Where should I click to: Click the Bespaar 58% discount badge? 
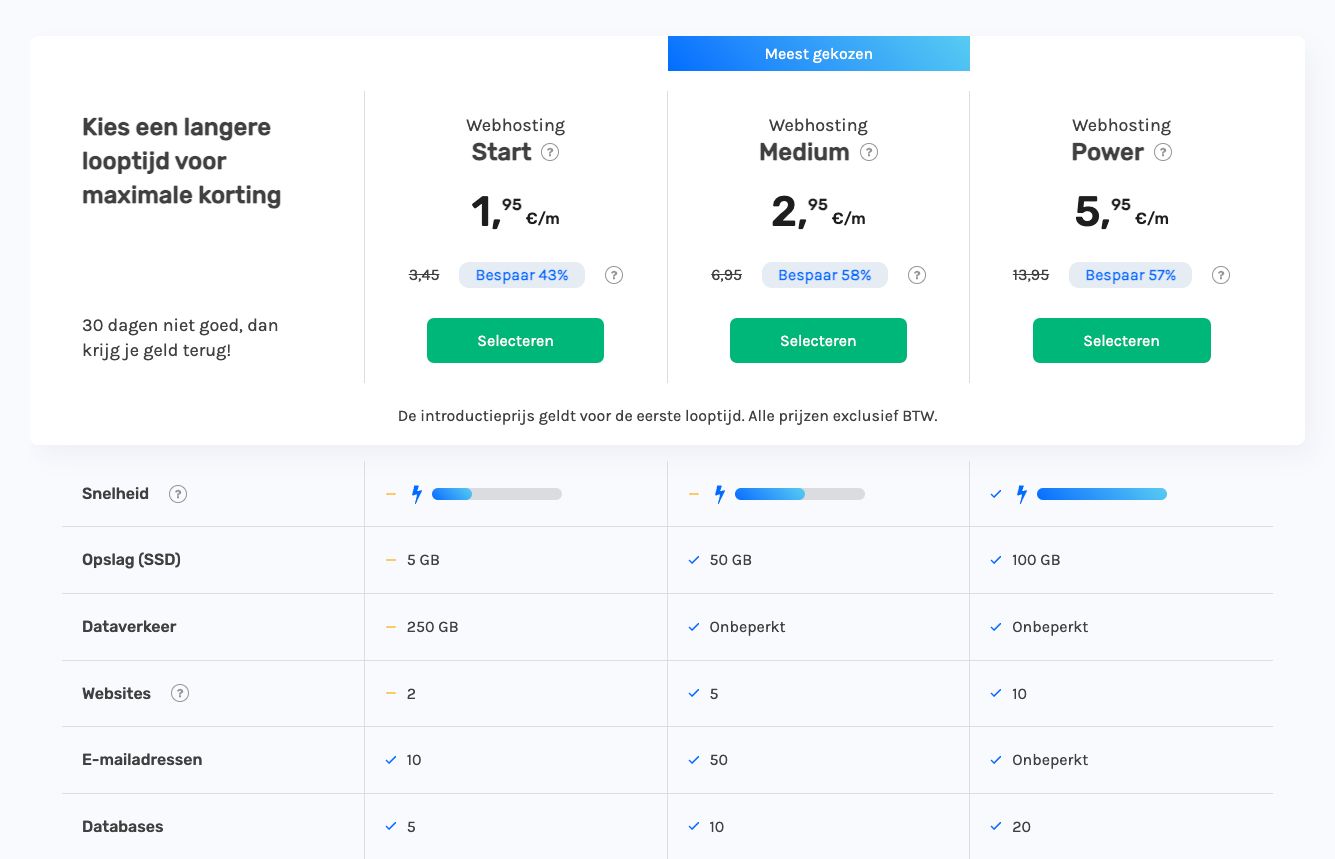pos(824,275)
